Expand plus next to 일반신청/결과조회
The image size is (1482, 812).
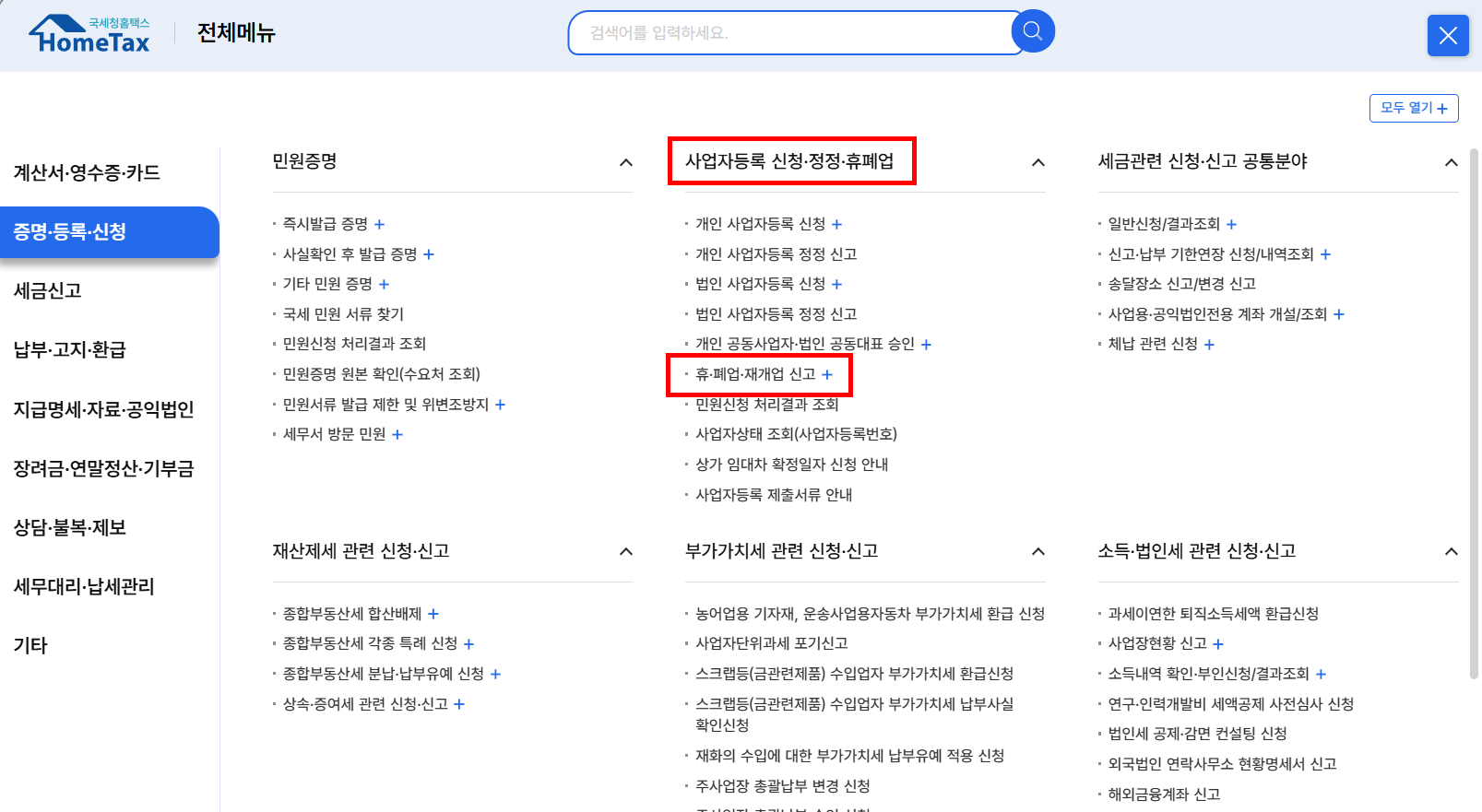click(1231, 224)
